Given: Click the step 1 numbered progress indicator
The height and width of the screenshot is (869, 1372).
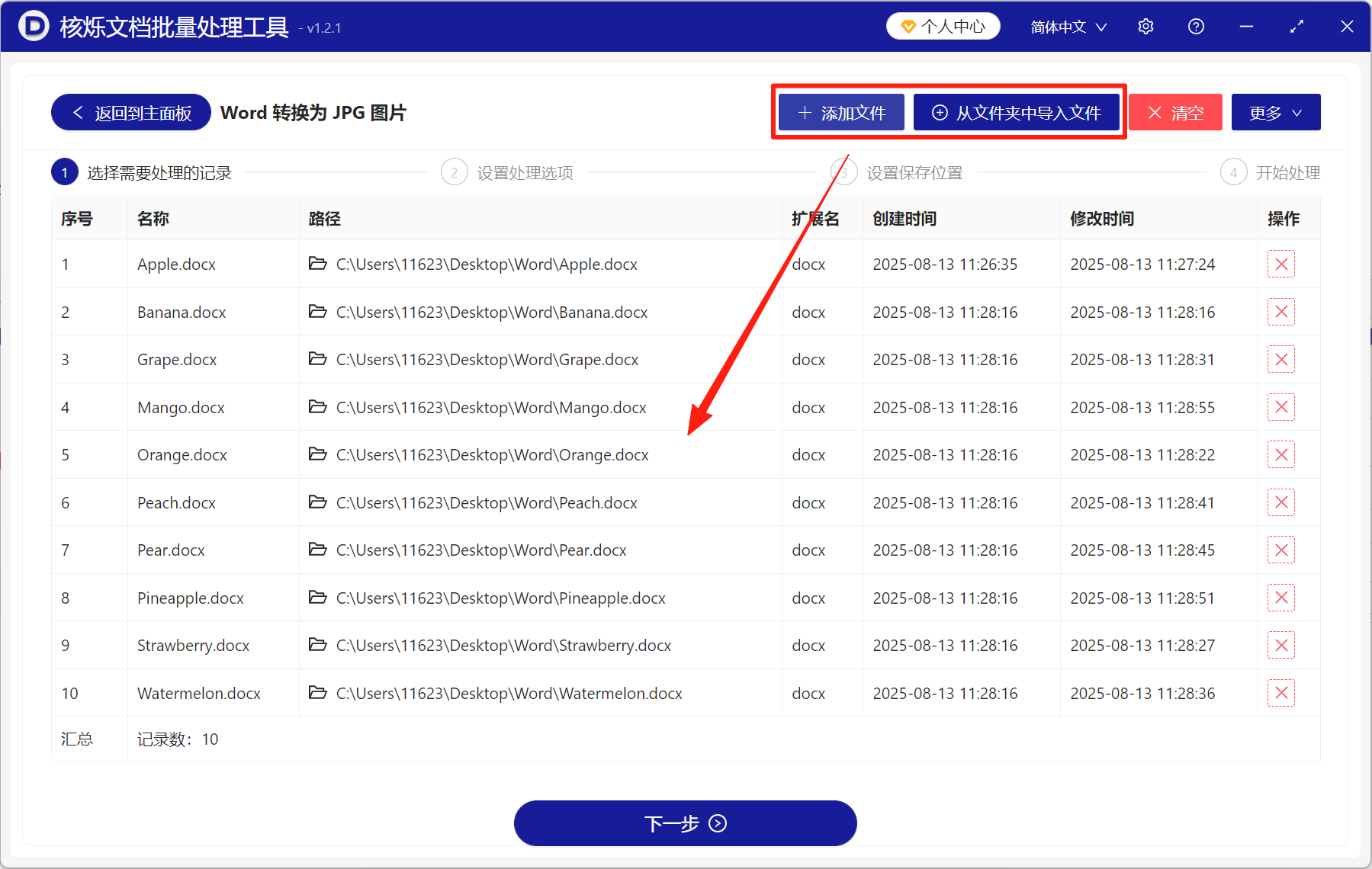Looking at the screenshot, I should pyautogui.click(x=65, y=172).
